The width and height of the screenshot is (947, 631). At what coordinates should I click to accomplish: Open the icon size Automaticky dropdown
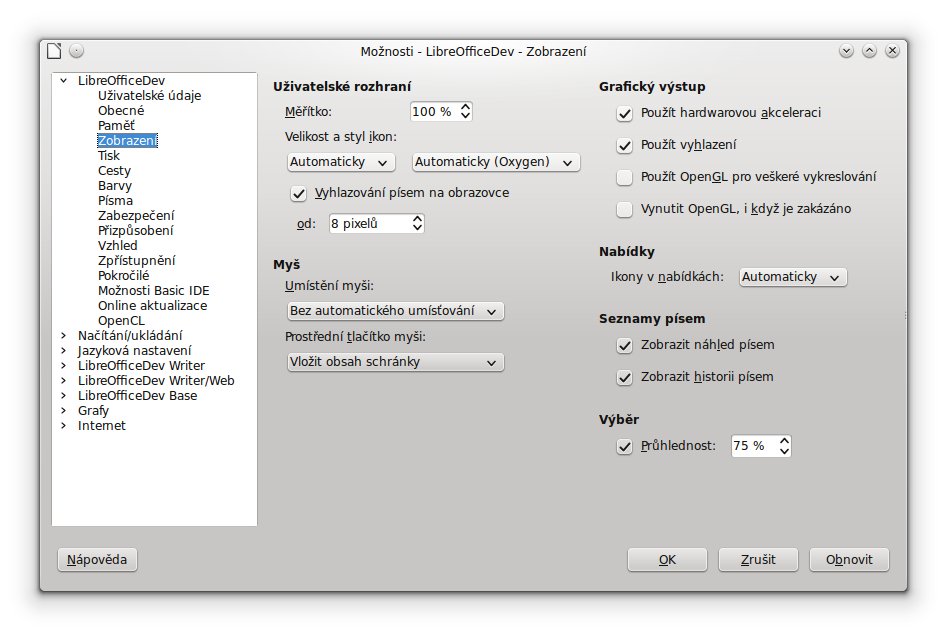[x=341, y=162]
